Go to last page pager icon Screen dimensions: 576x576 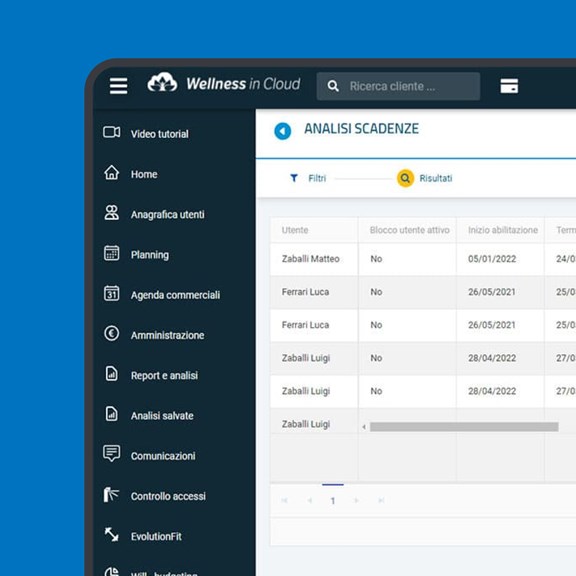pyautogui.click(x=381, y=500)
